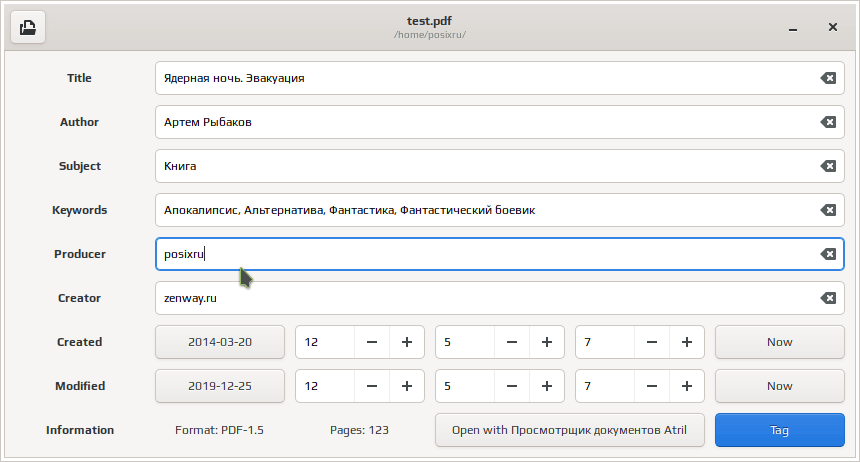Click the blue Tag button

[x=779, y=430]
